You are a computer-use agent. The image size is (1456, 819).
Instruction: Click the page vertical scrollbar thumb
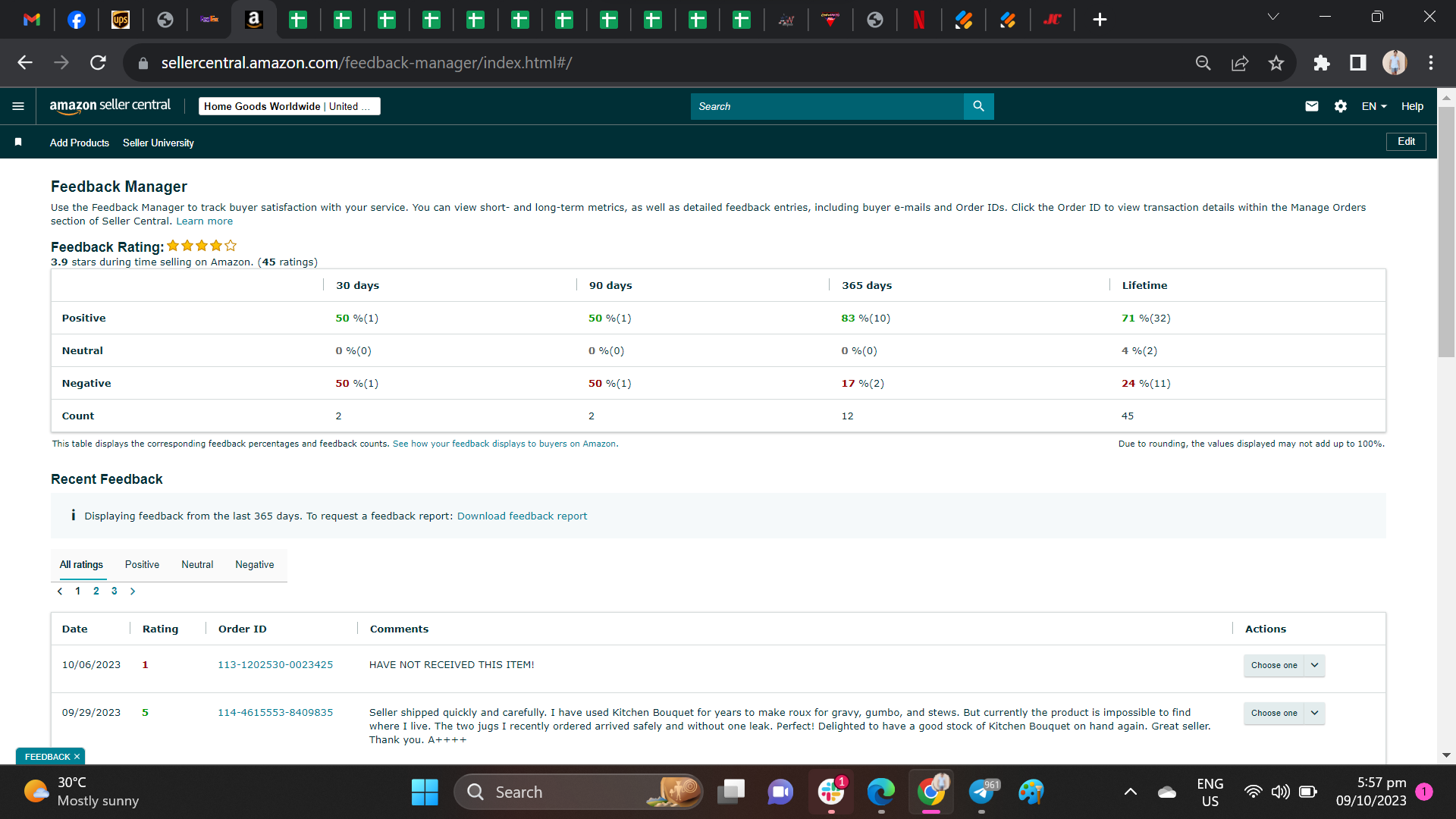point(1446,231)
